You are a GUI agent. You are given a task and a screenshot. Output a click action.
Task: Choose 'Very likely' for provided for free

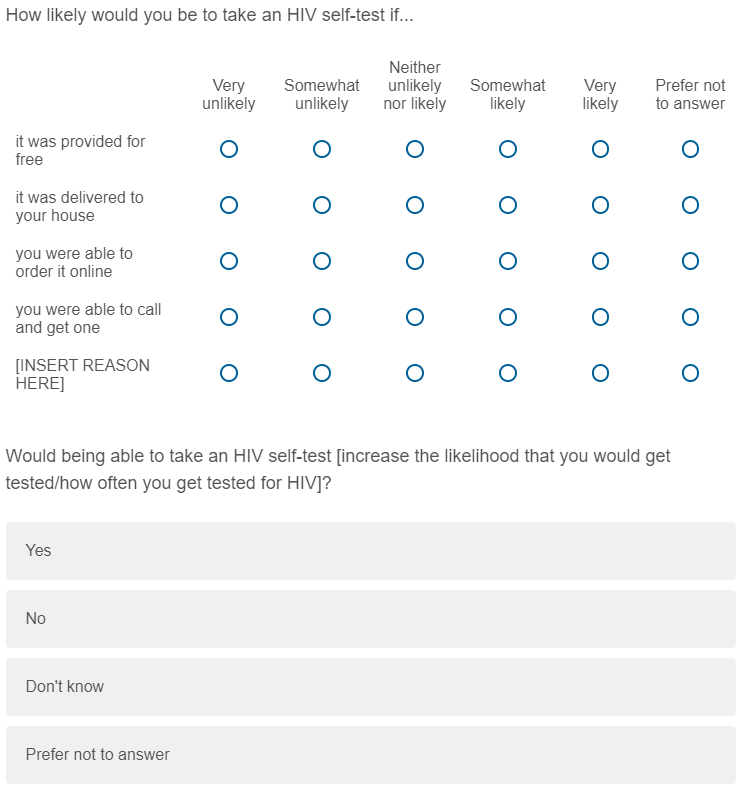click(x=600, y=149)
